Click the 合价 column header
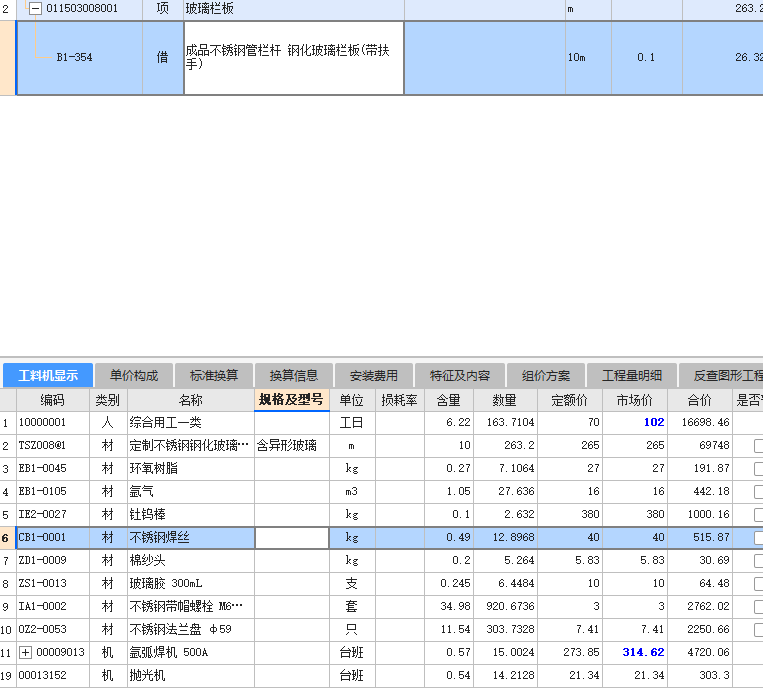Screen dimensions: 763x694 (700, 400)
